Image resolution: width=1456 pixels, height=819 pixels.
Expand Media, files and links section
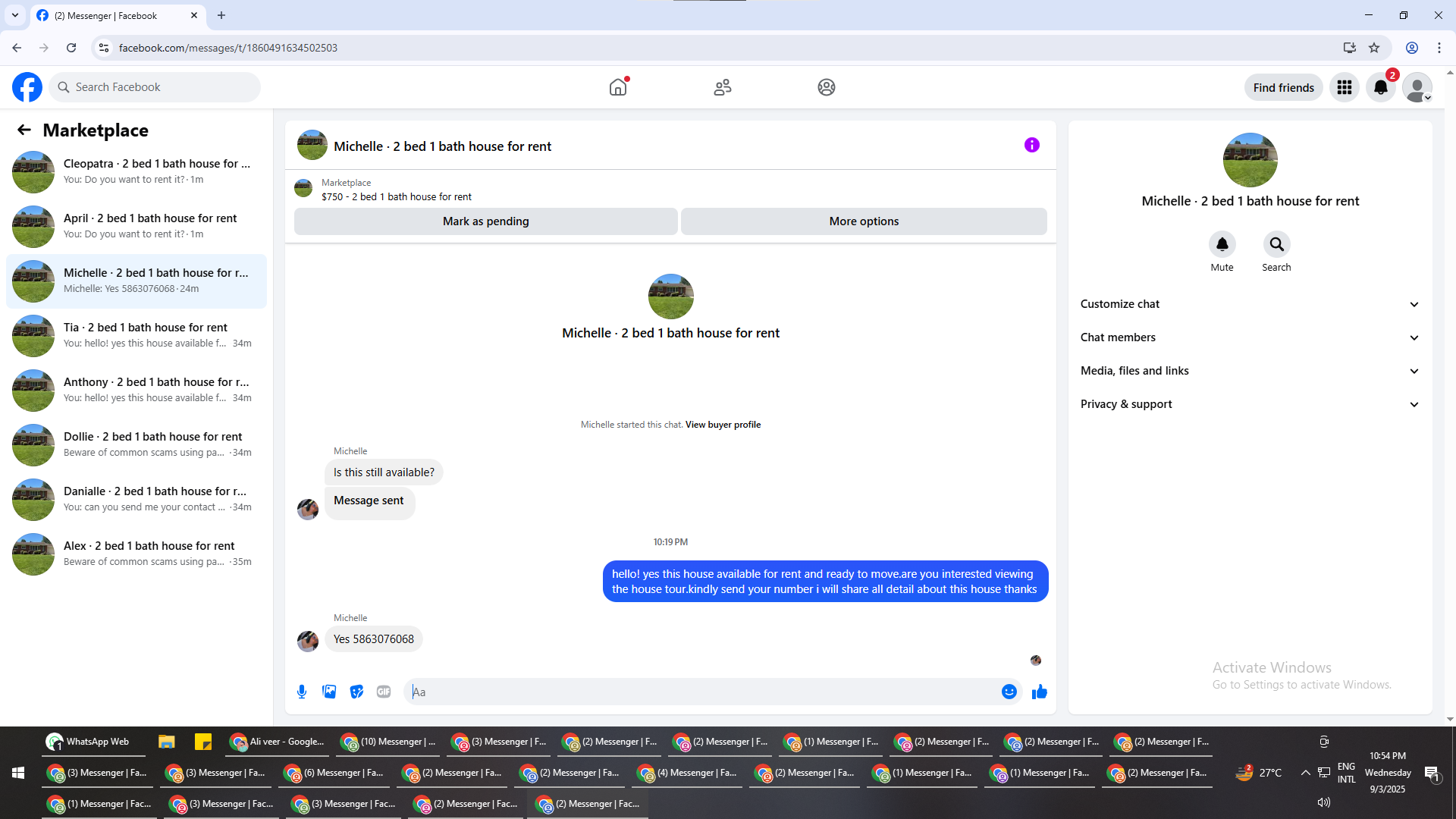click(1250, 371)
